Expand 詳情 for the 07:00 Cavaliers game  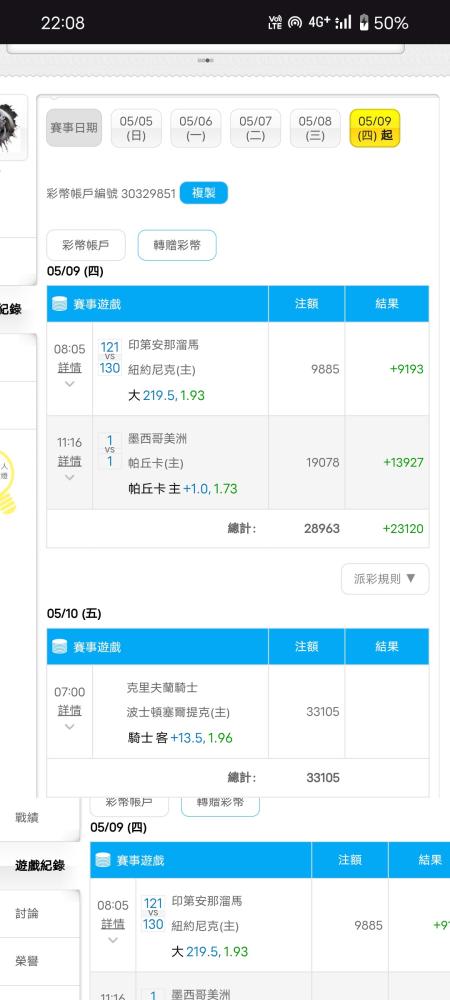69,710
